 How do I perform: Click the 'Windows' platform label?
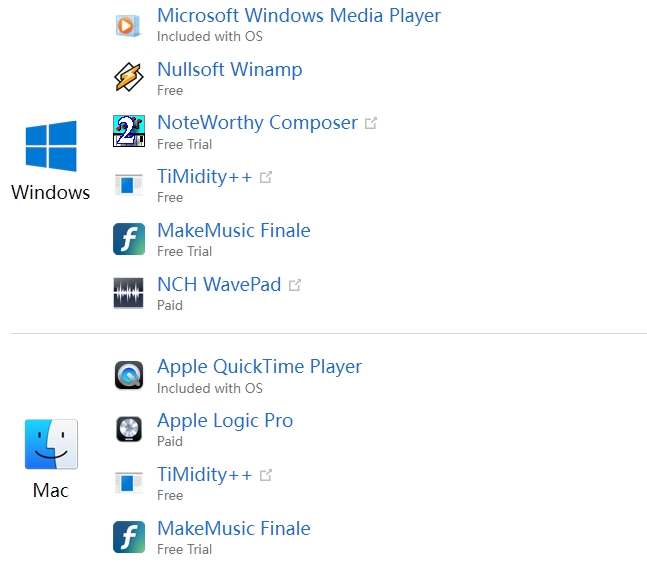50,192
